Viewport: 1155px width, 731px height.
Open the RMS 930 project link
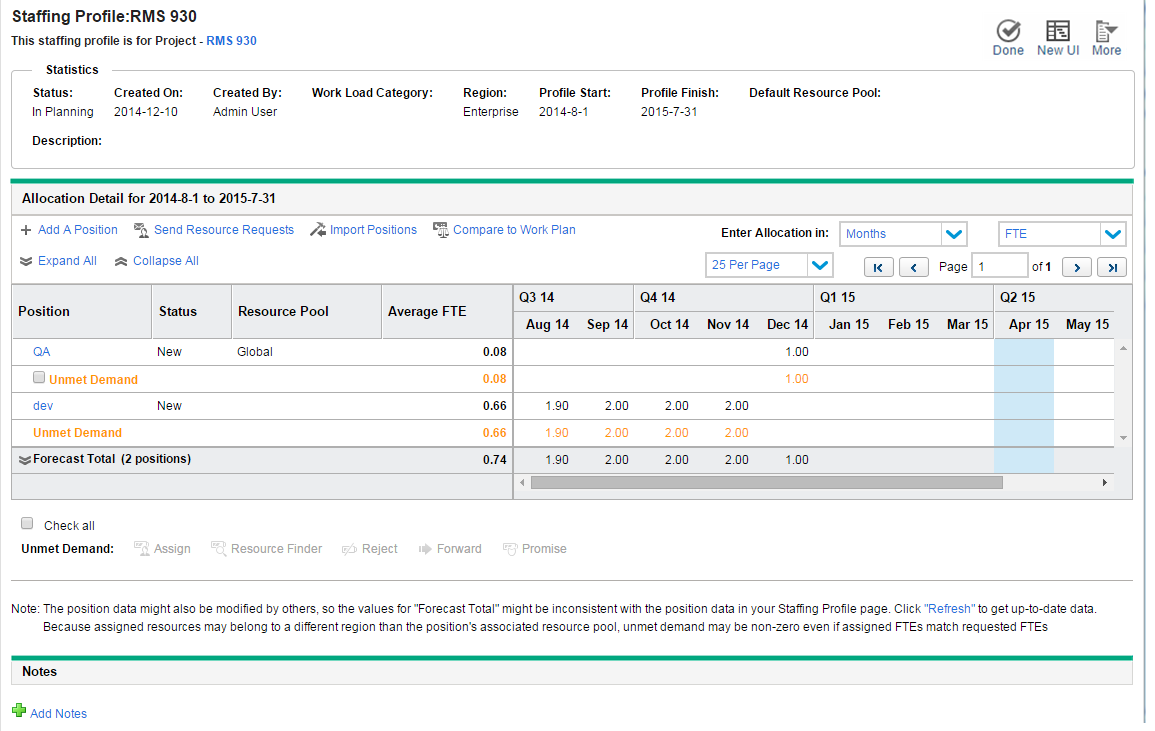coord(231,41)
